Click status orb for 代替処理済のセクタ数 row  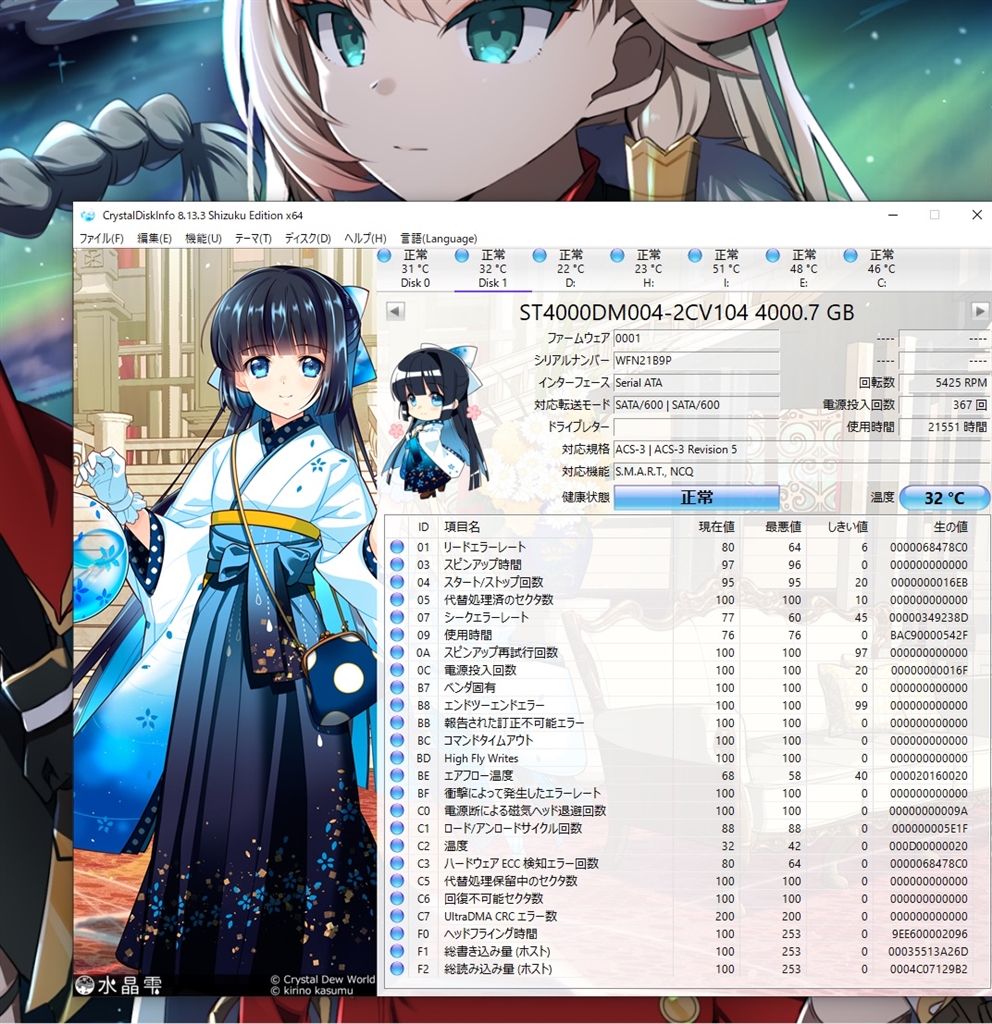(397, 600)
